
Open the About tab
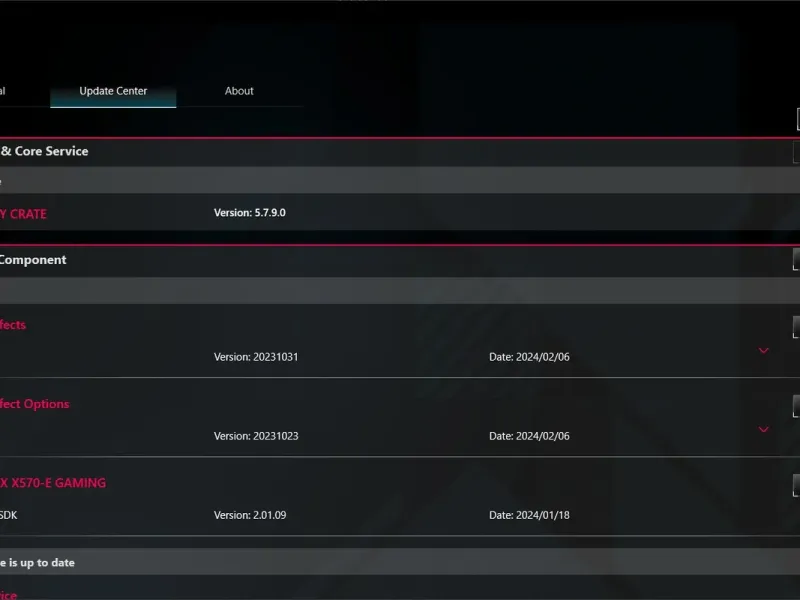239,91
